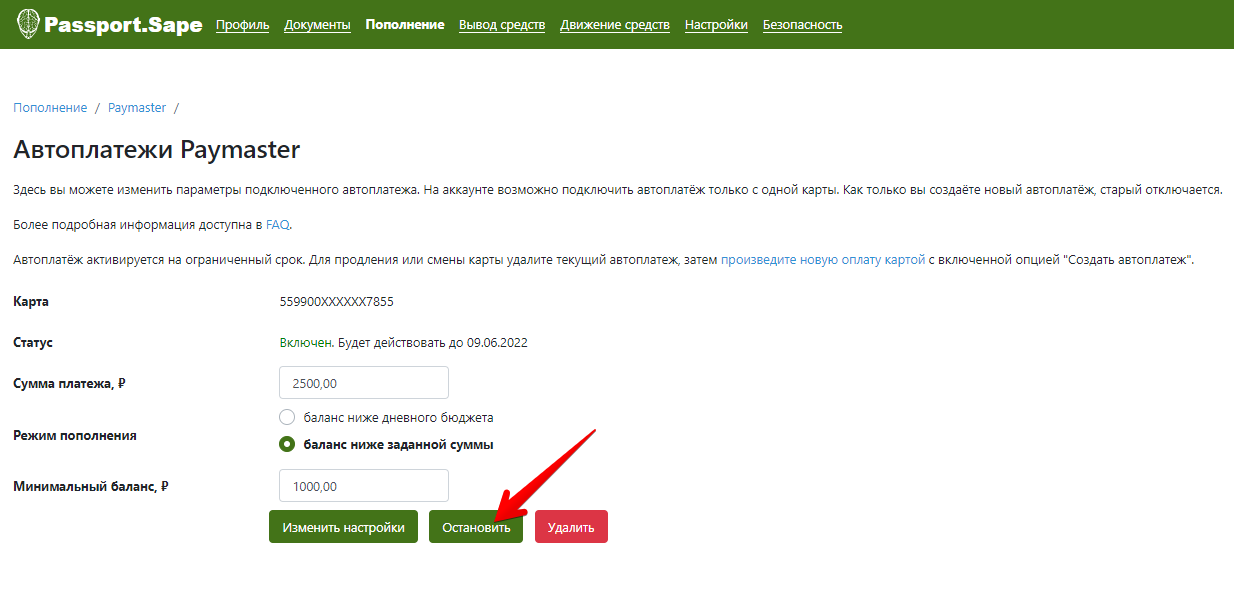Open the Настройки menu item
The height and width of the screenshot is (615, 1234).
[x=716, y=25]
